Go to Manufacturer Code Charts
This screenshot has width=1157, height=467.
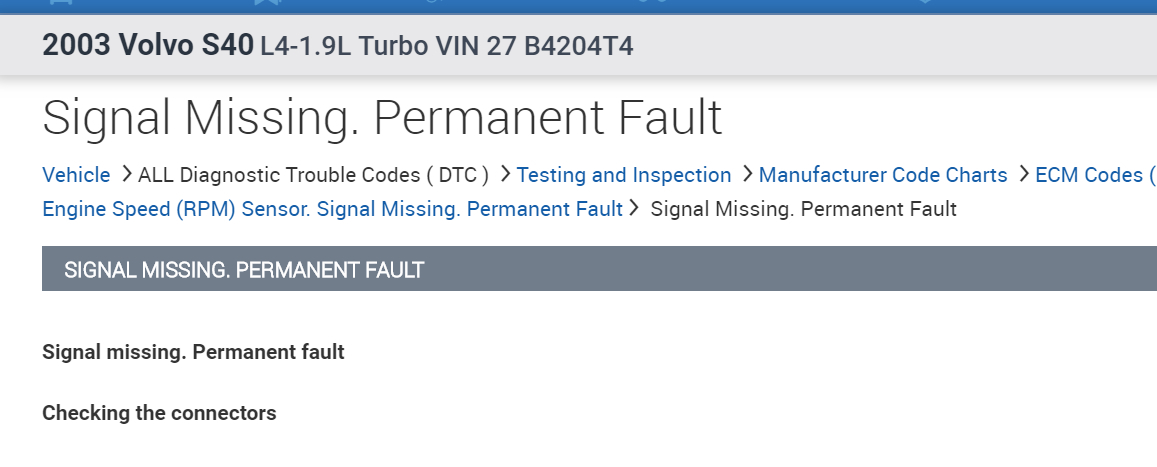click(883, 175)
